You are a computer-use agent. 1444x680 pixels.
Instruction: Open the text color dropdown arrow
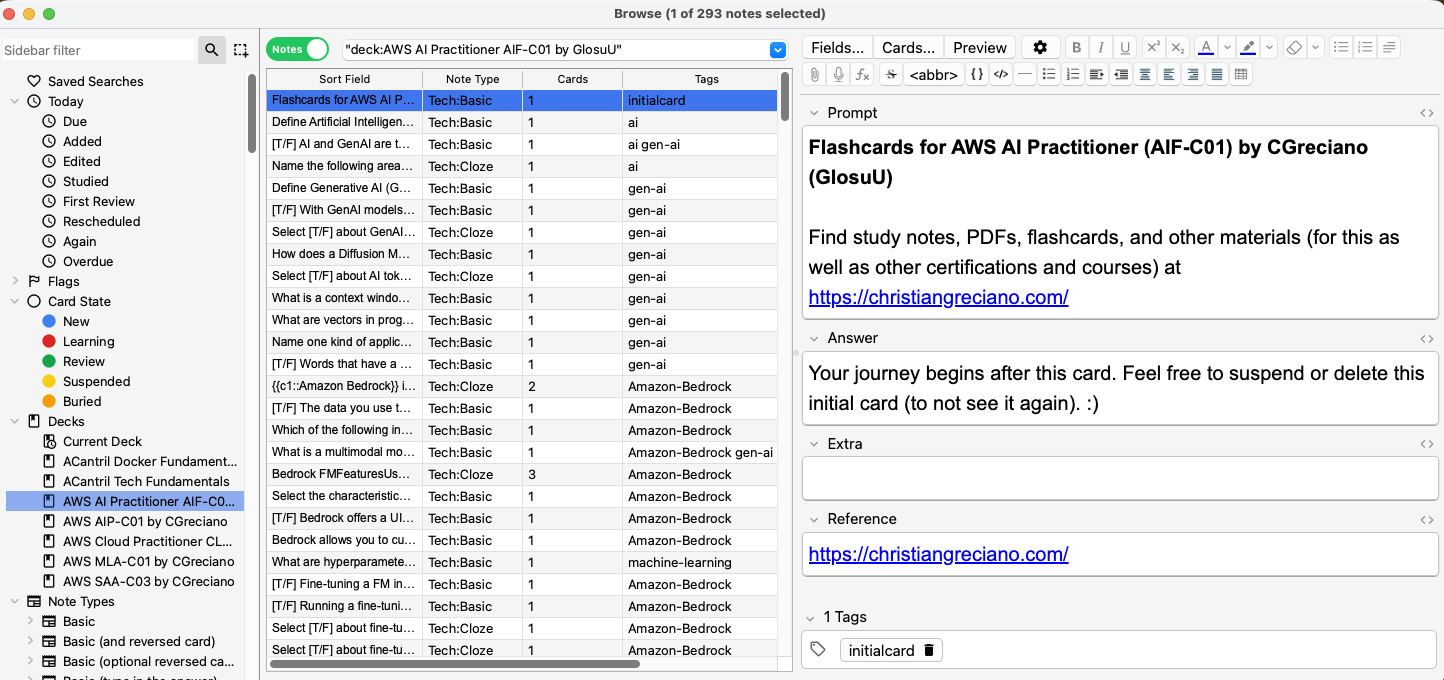point(1227,48)
